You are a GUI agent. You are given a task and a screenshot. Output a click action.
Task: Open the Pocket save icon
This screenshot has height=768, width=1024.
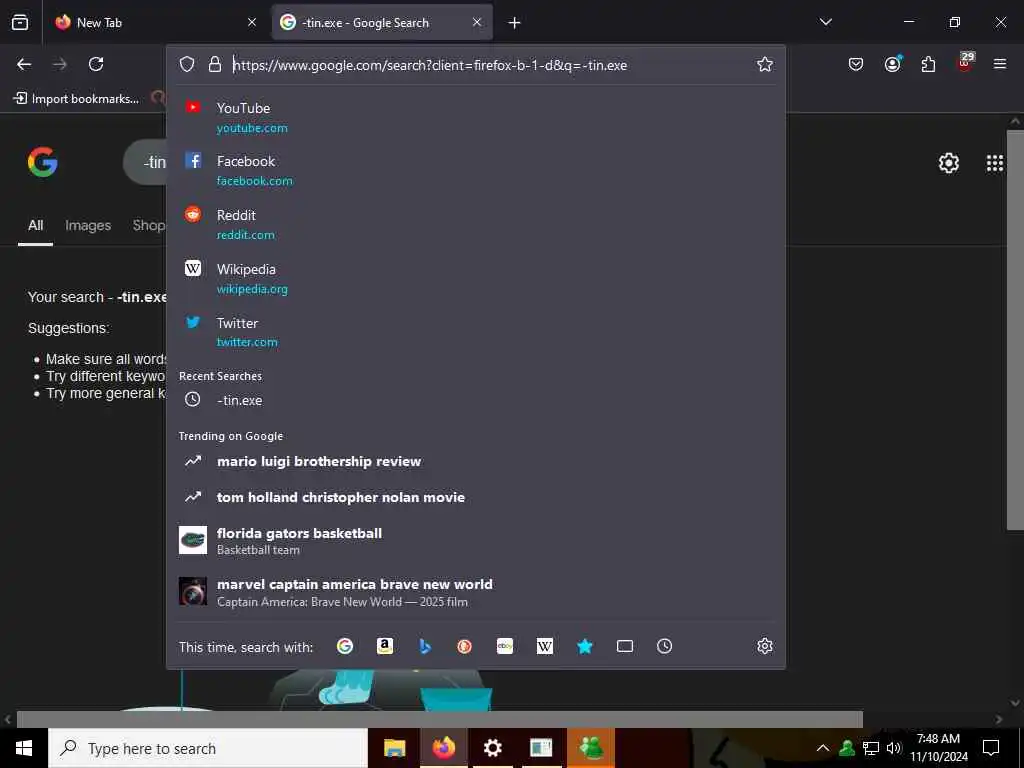pyautogui.click(x=856, y=64)
